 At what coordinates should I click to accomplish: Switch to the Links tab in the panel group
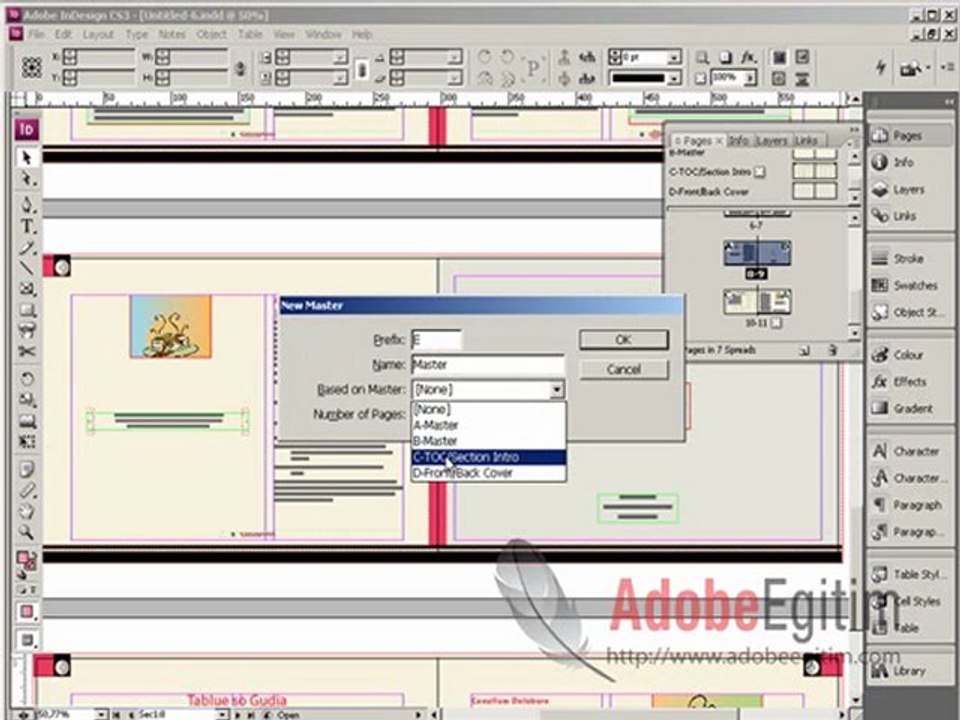806,141
